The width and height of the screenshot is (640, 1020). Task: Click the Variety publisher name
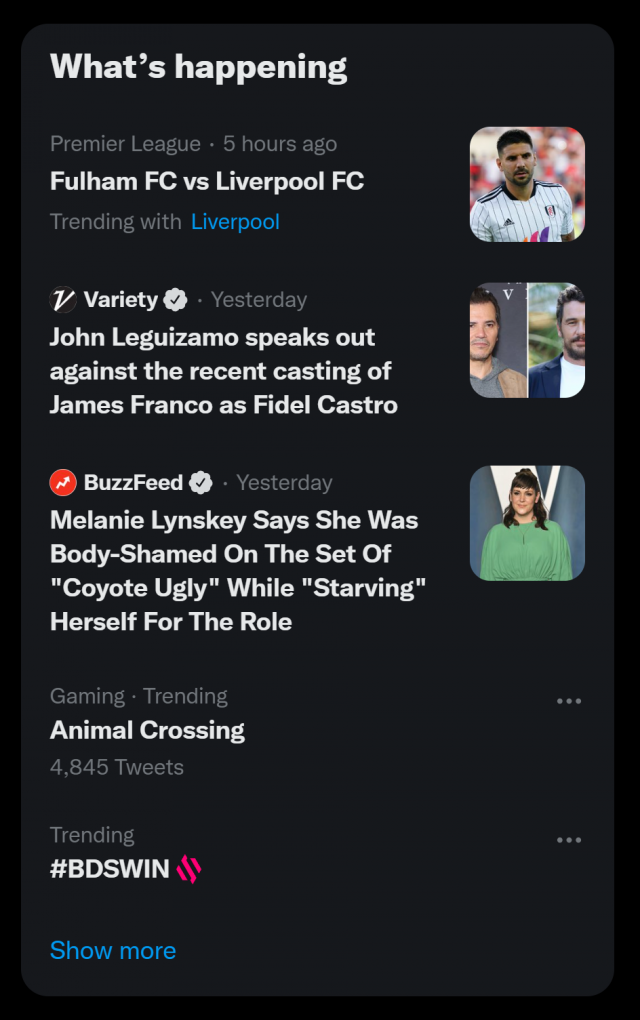pos(120,300)
